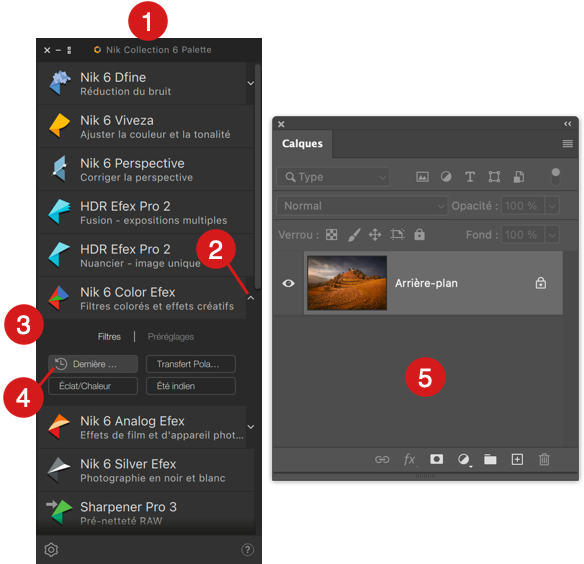Hide the Arrière-plan layer
This screenshot has width=584, height=564.
[x=288, y=283]
